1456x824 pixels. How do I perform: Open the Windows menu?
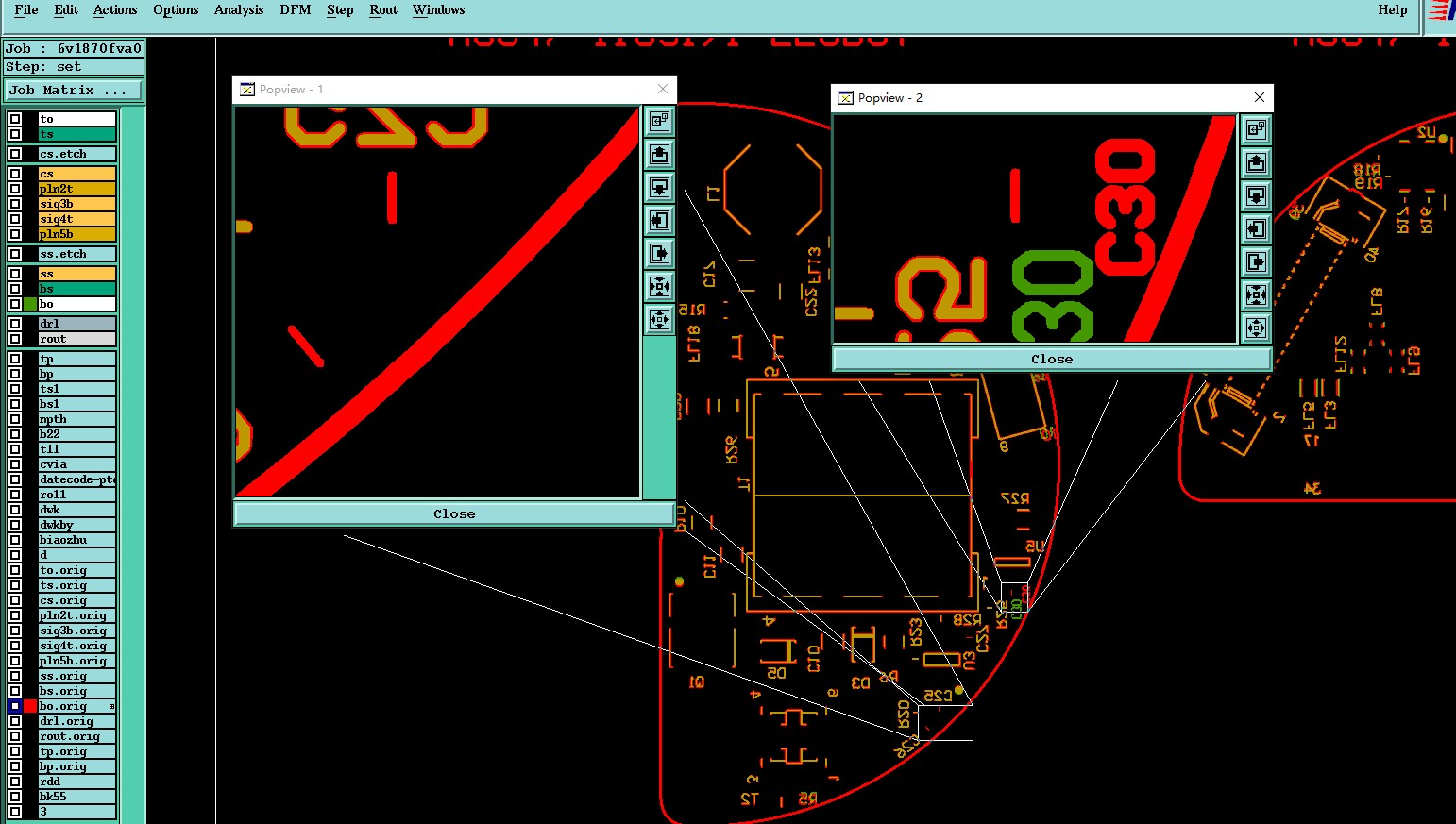click(x=439, y=9)
